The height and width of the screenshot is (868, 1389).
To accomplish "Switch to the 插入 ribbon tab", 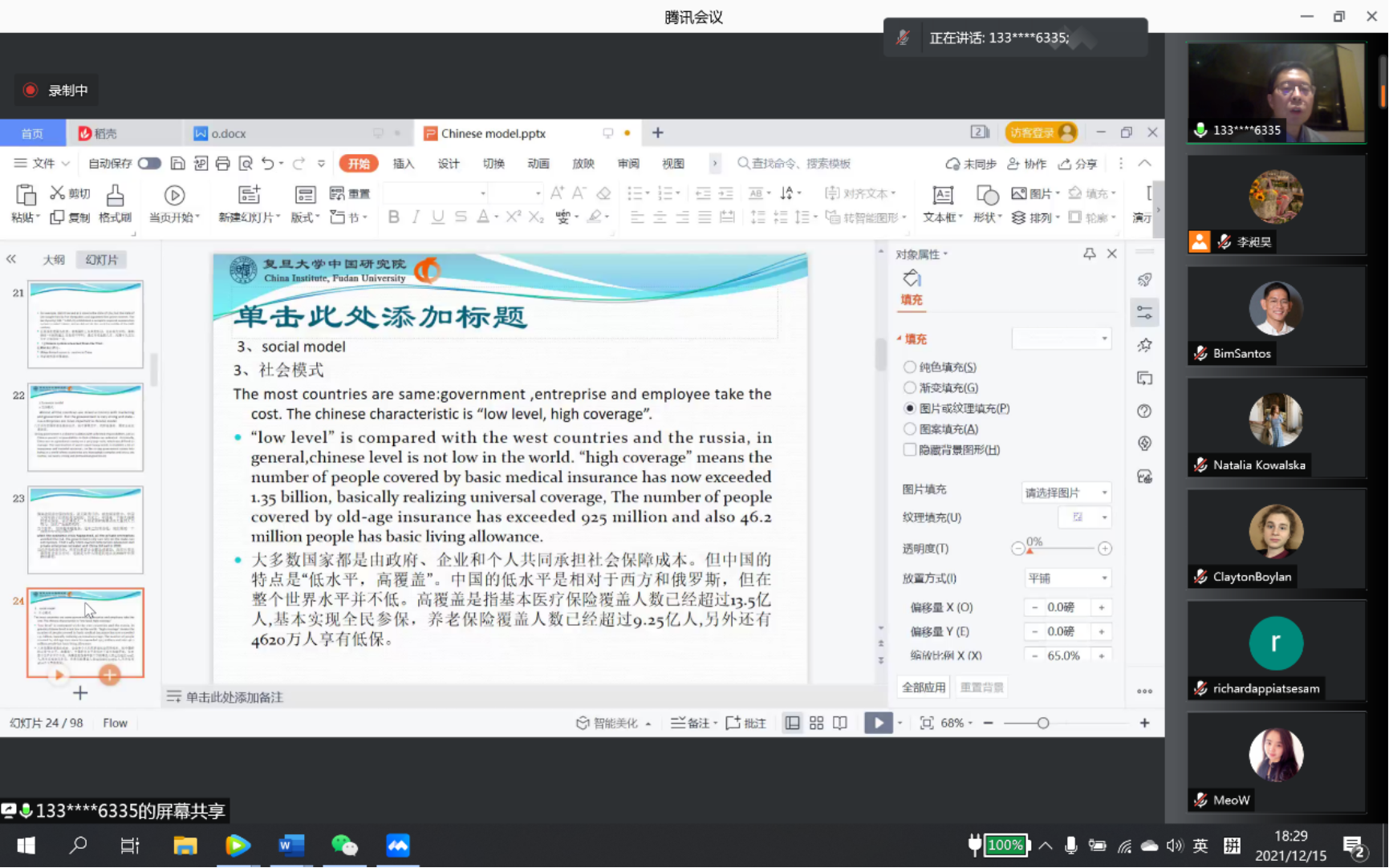I will 403,163.
